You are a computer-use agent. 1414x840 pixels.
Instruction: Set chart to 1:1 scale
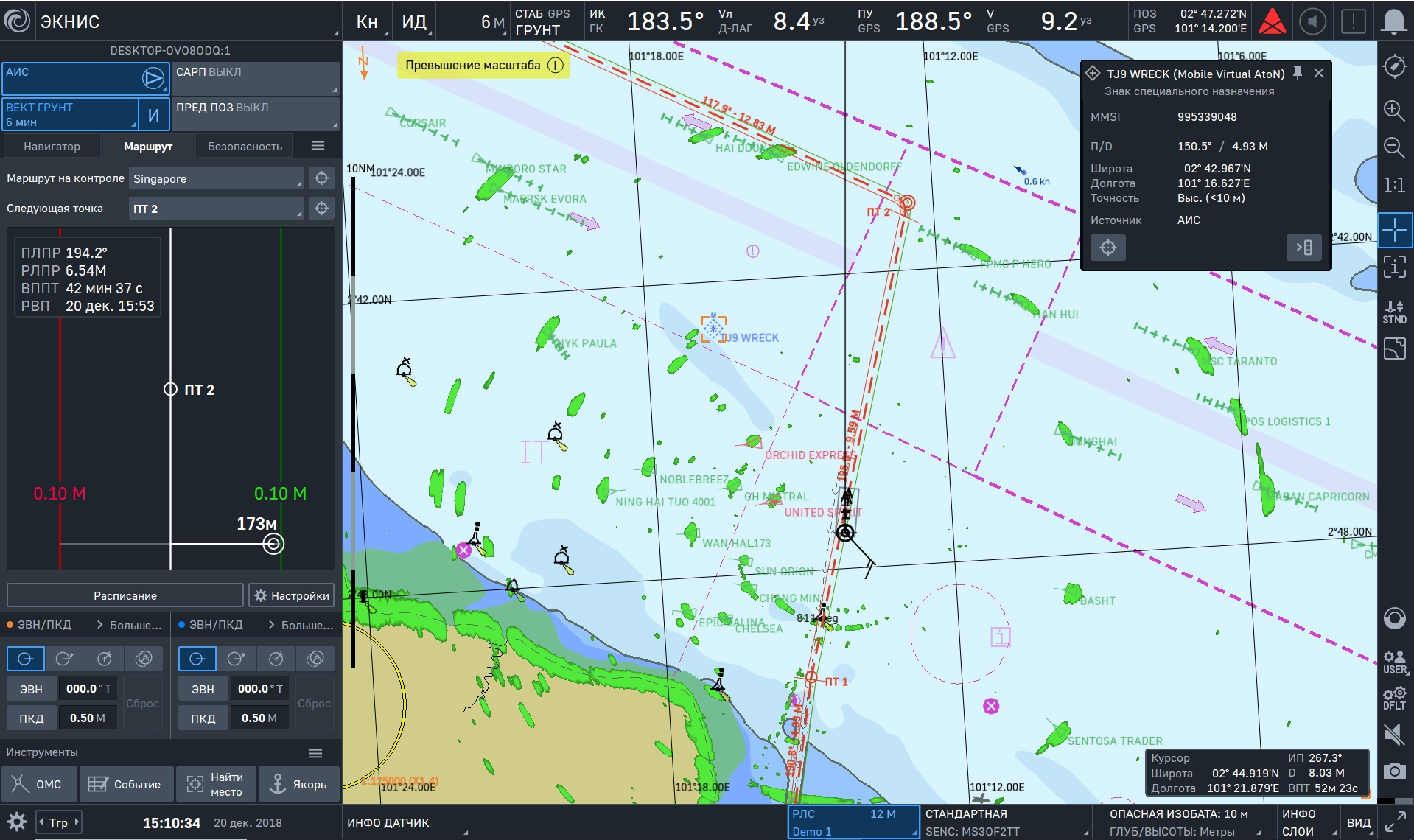coord(1393,185)
